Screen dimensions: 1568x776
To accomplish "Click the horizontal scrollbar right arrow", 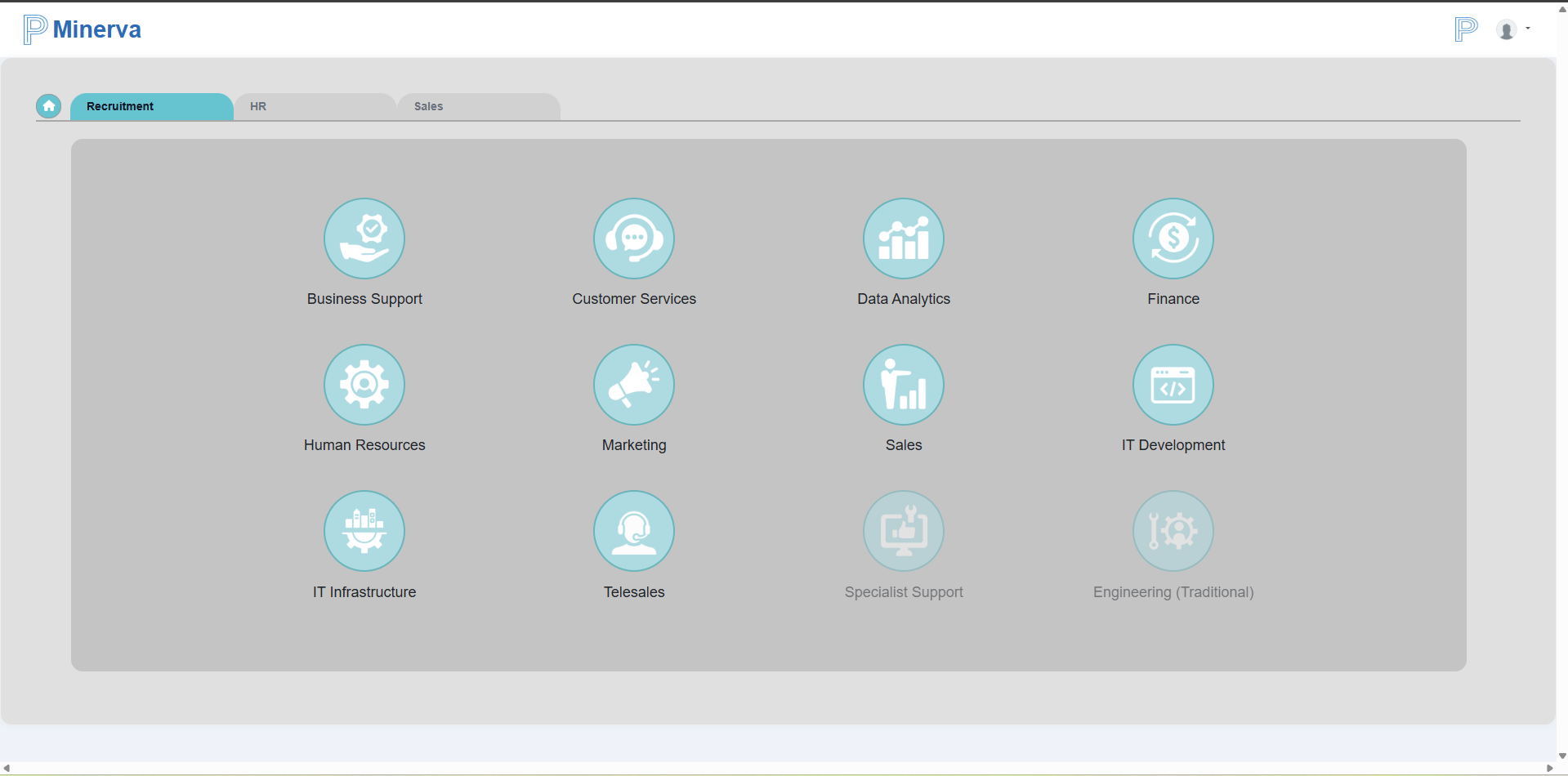I will click(x=1550, y=769).
